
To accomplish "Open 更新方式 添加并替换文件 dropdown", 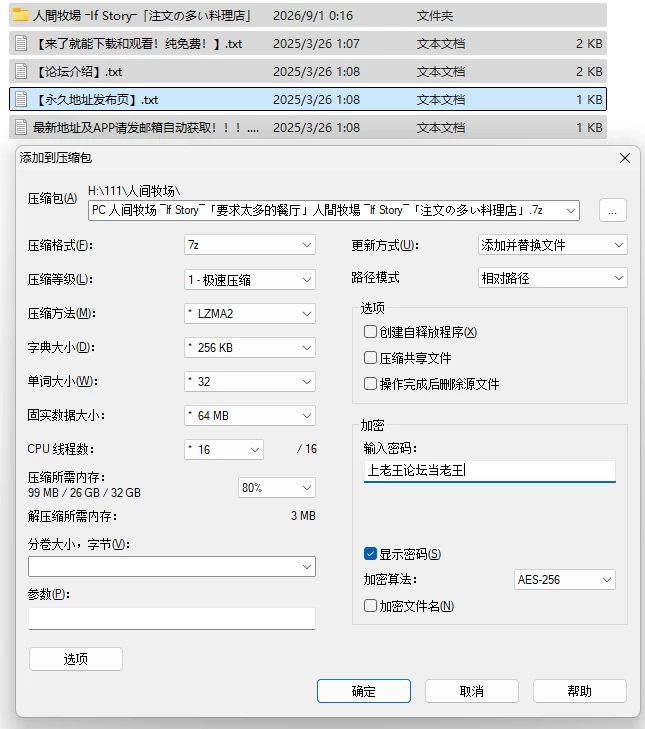I will [x=552, y=245].
